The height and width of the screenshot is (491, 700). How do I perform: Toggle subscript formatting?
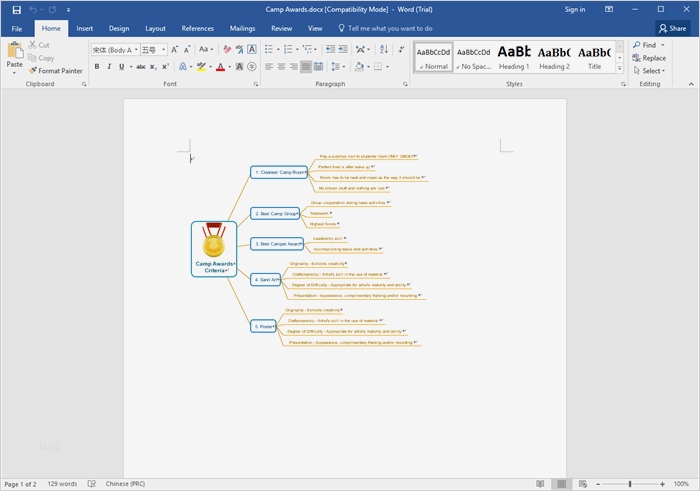coord(153,67)
